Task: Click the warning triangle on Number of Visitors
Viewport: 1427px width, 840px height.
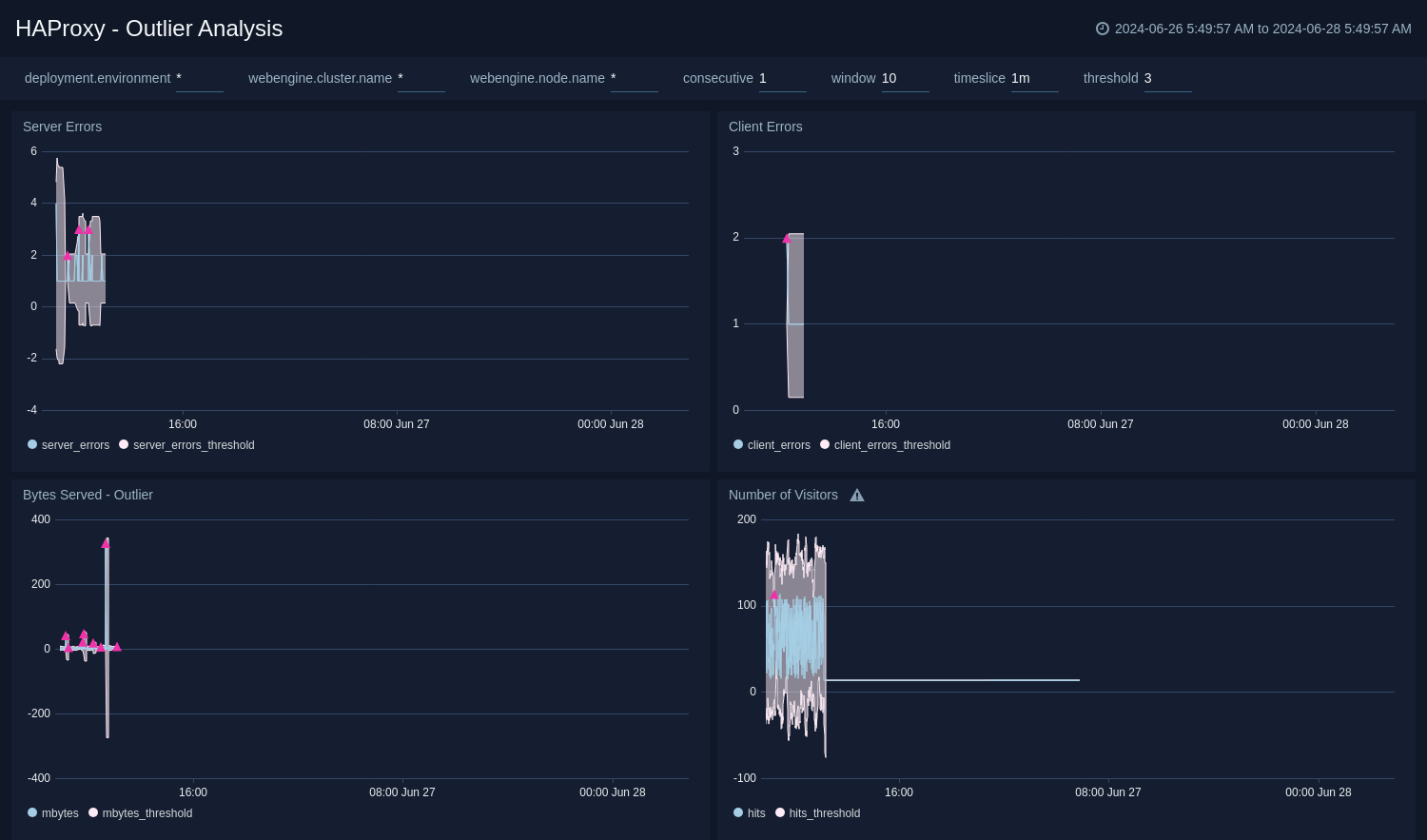Action: coord(857,495)
